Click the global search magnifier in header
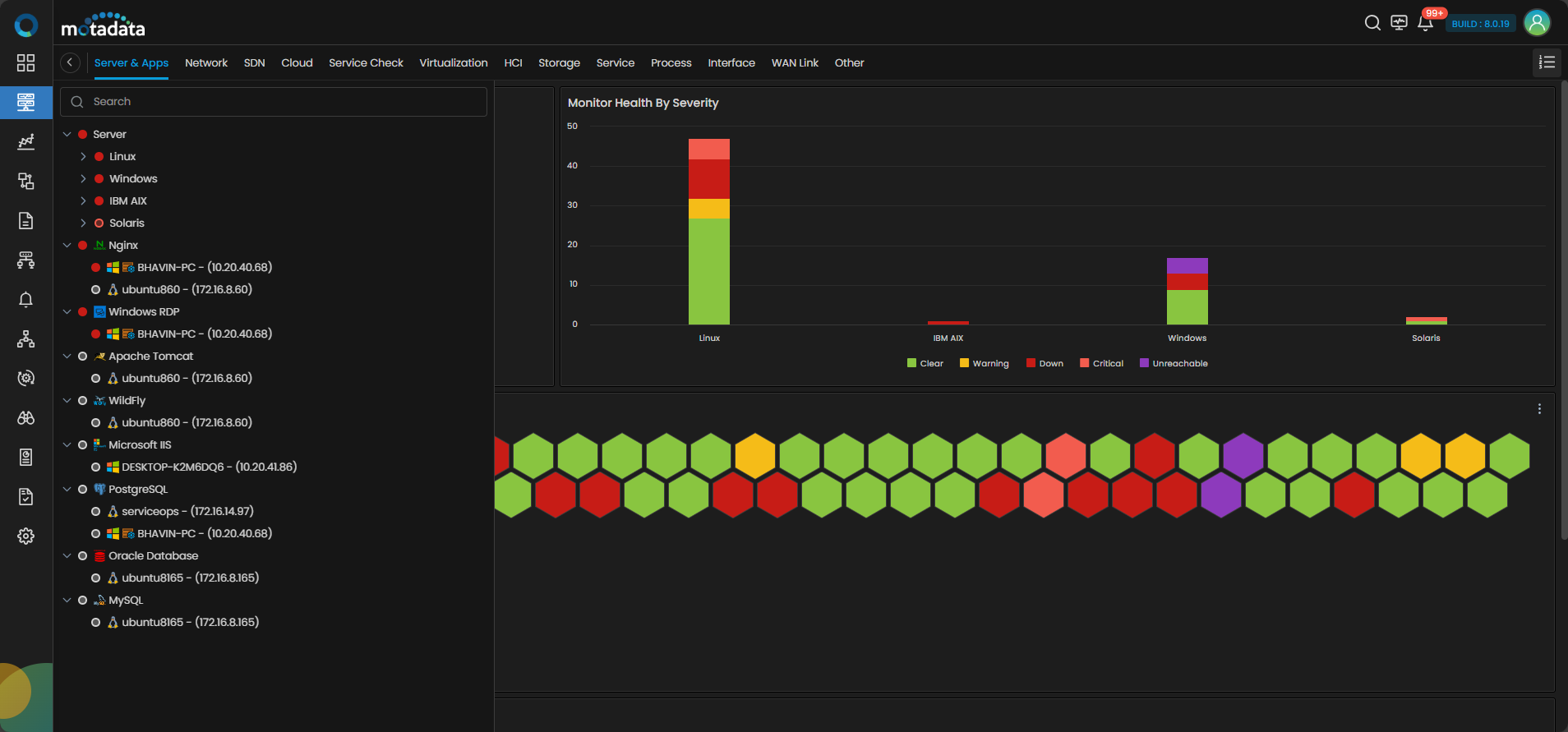 1372,23
